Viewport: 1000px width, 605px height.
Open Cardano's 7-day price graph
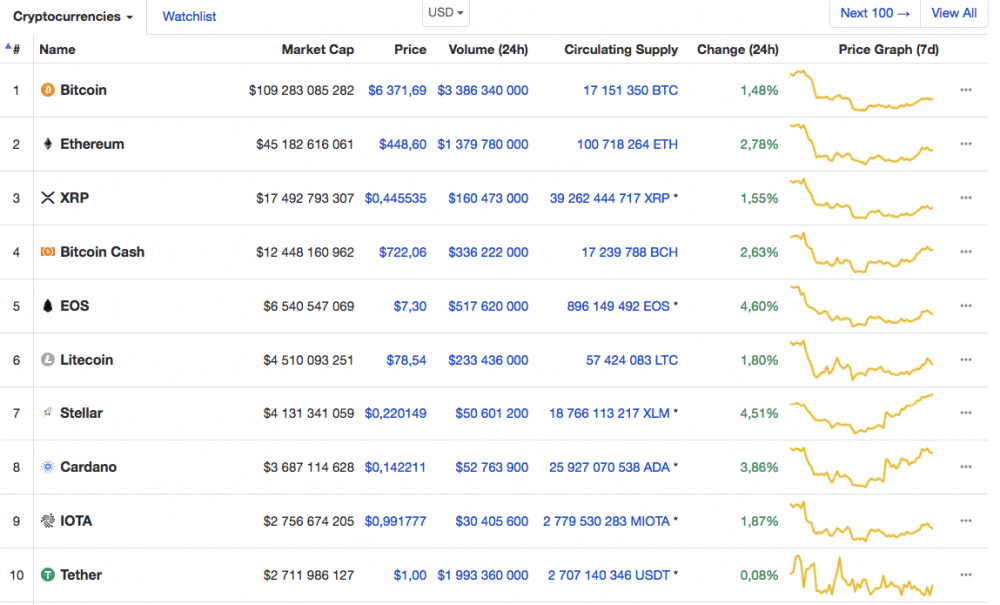pyautogui.click(x=862, y=467)
